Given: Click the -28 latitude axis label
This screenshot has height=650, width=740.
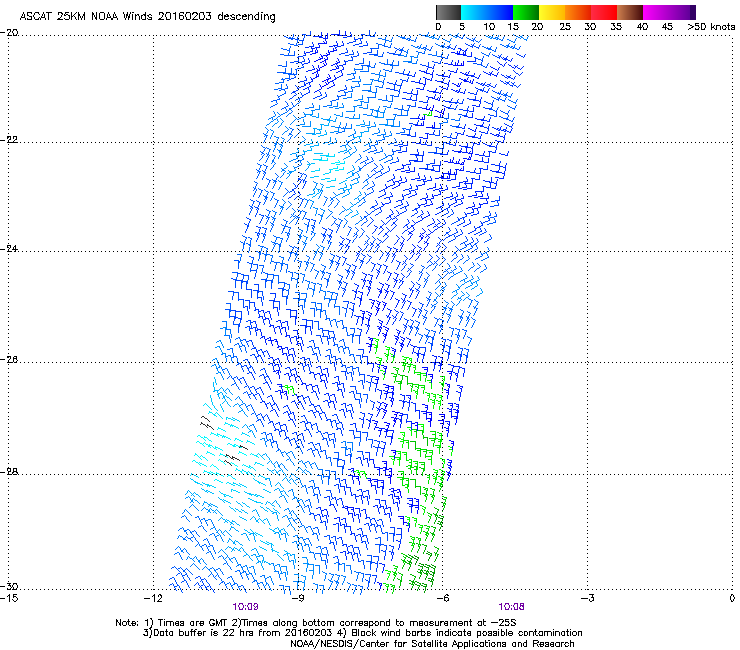Looking at the screenshot, I should click(9, 472).
